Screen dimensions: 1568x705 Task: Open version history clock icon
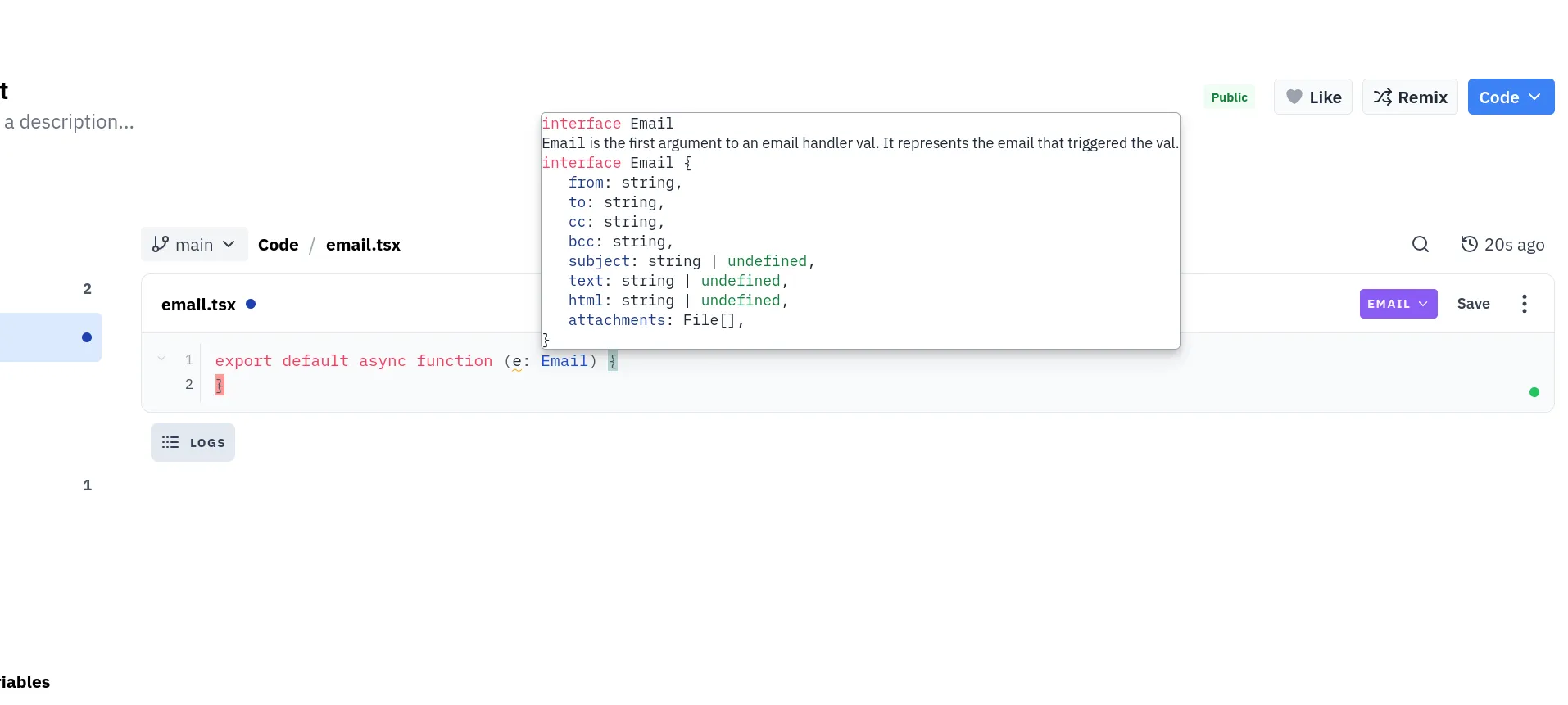(x=1469, y=244)
